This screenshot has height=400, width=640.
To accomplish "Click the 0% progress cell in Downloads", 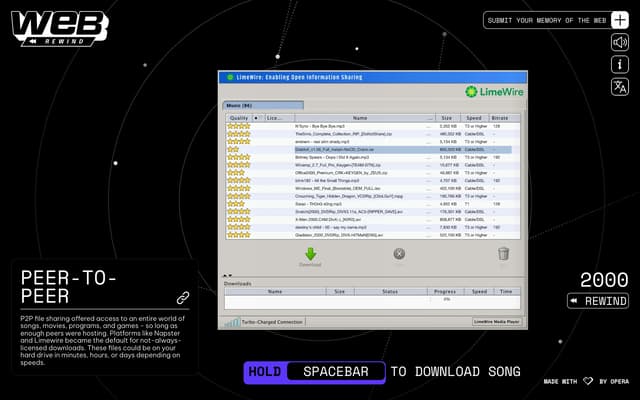I will pyautogui.click(x=447, y=299).
